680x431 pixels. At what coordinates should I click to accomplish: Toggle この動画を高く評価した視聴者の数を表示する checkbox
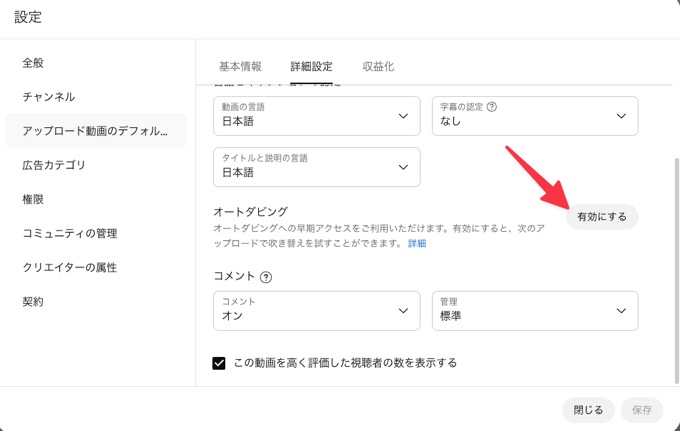(x=219, y=363)
